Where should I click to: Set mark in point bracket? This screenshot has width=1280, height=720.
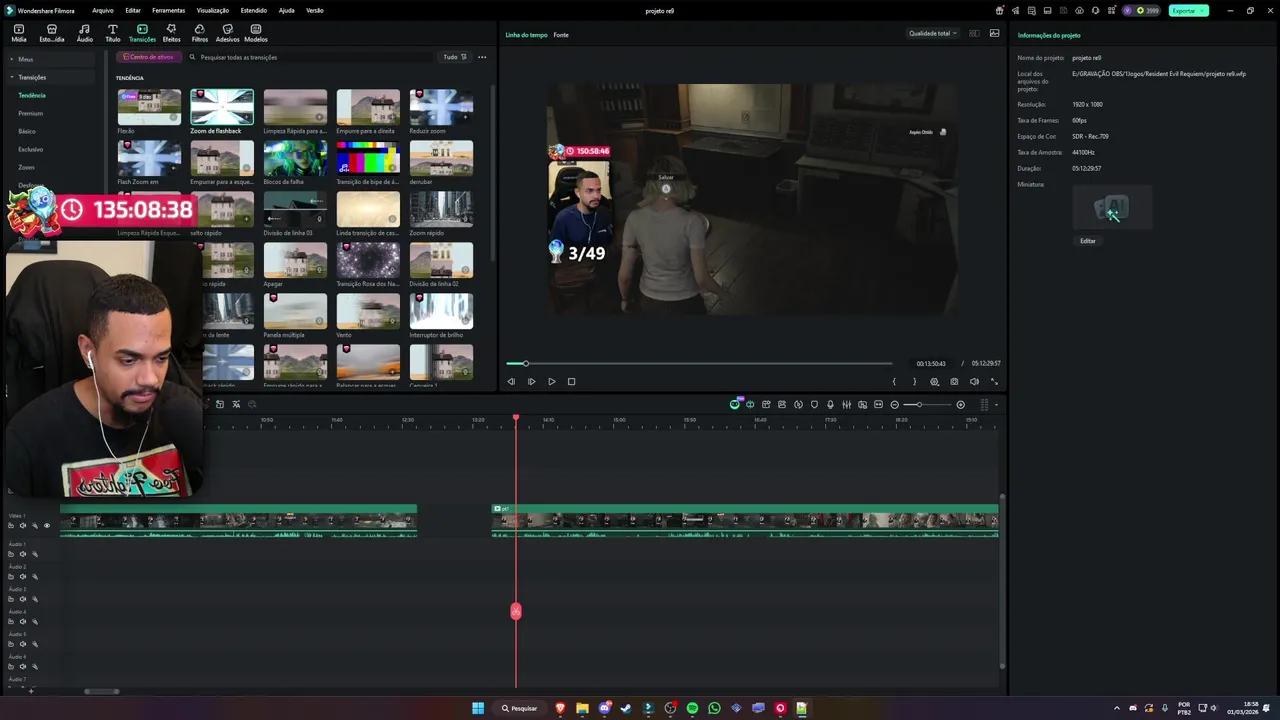point(894,381)
